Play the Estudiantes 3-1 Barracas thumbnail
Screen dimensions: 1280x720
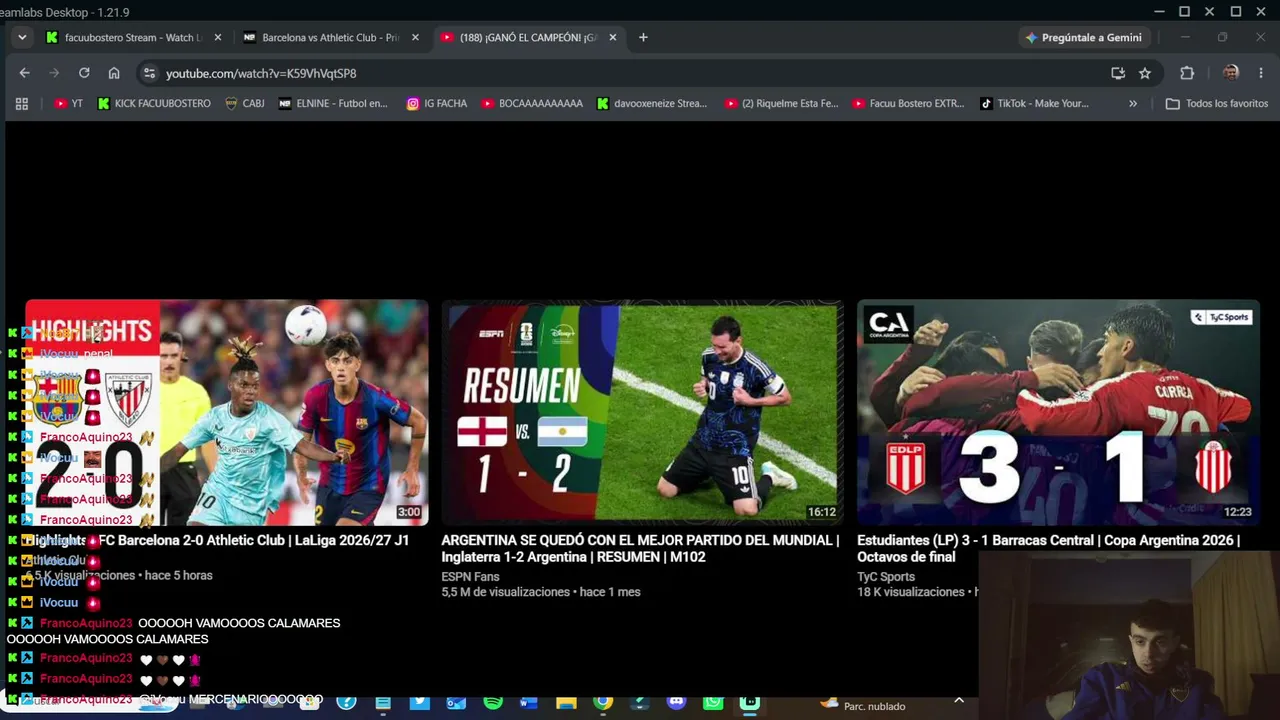click(x=1058, y=413)
